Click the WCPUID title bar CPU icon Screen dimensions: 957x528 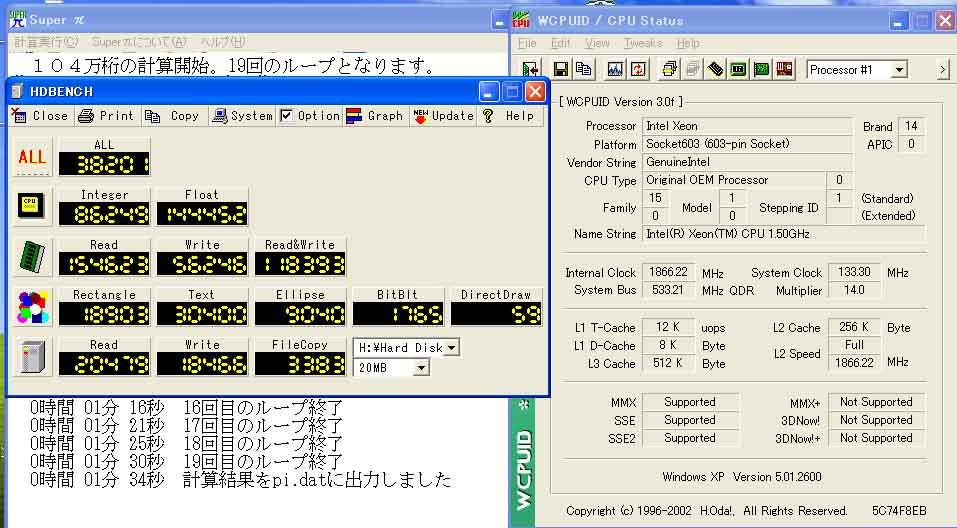tap(521, 20)
